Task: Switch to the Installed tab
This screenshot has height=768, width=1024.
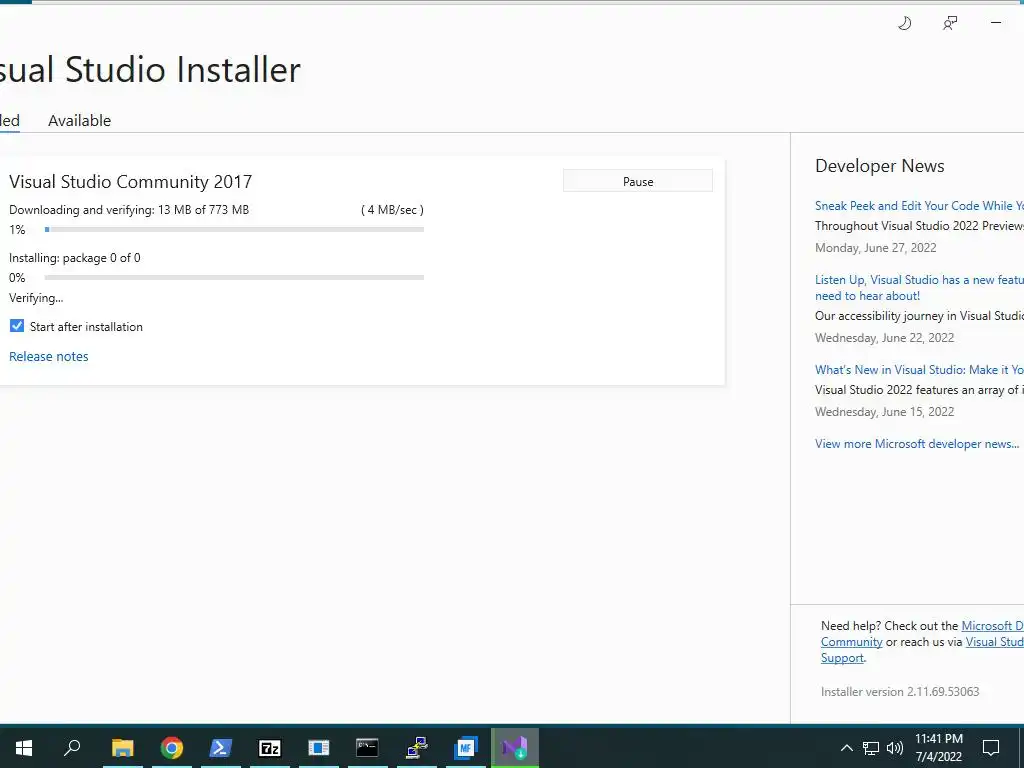Action: pos(10,121)
